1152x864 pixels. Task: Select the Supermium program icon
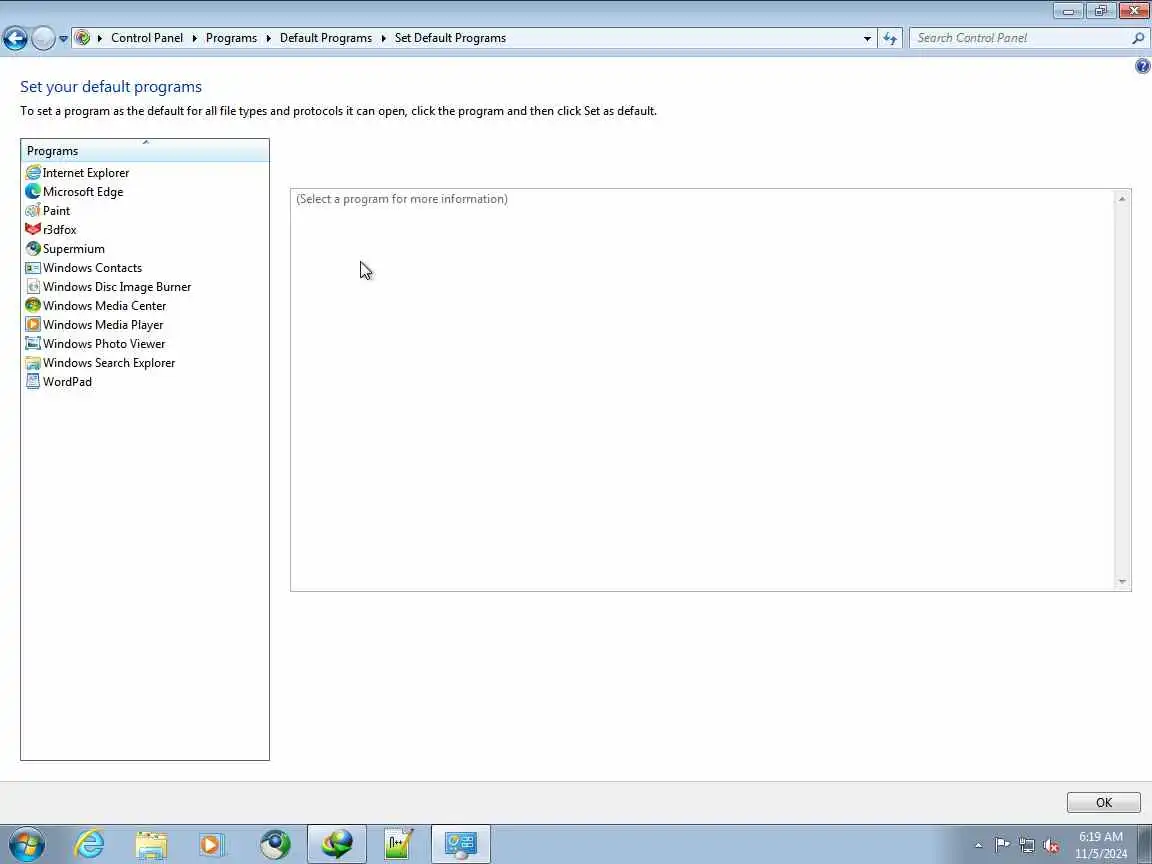click(33, 249)
